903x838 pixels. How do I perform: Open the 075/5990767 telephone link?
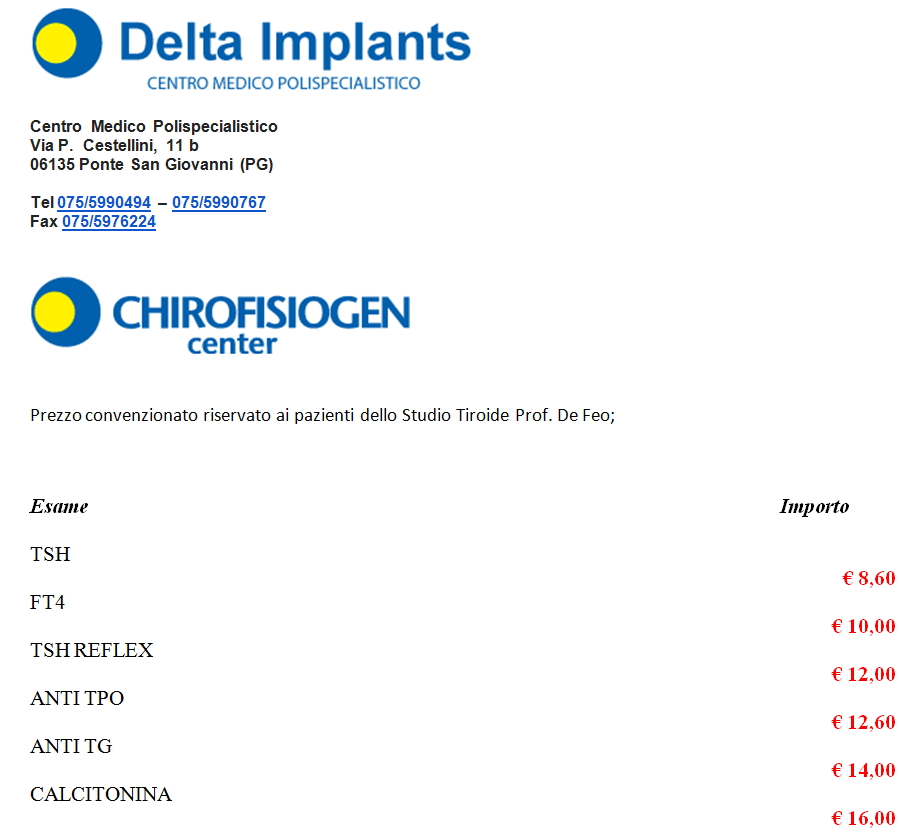[x=219, y=203]
